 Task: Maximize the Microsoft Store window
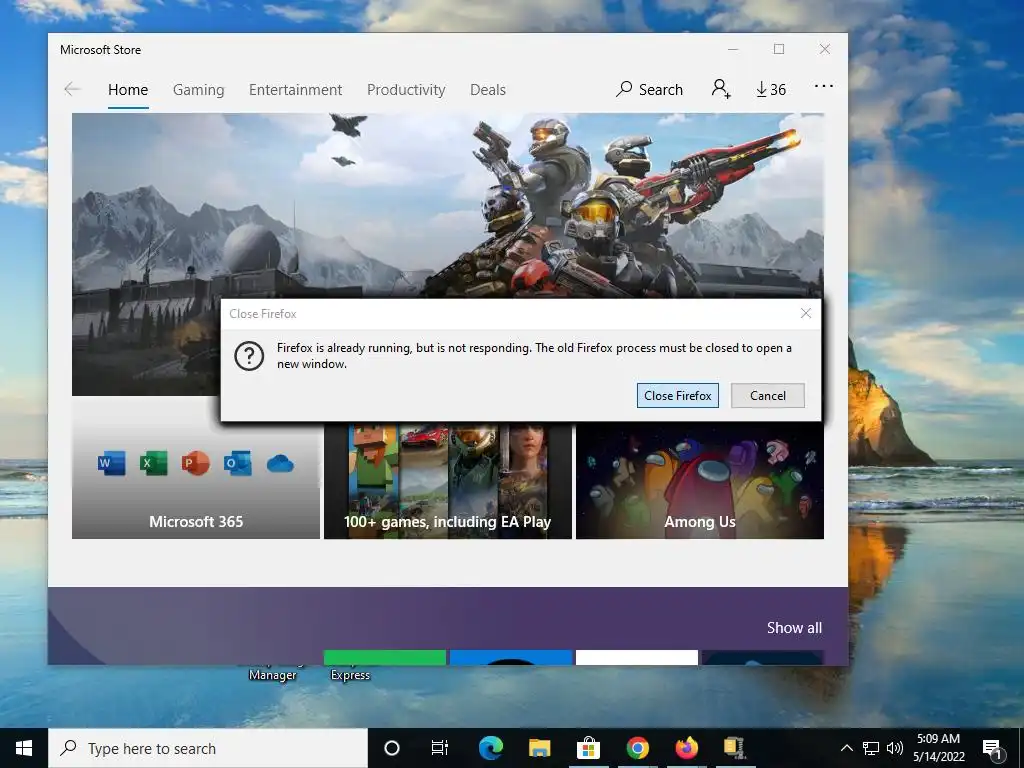(x=778, y=50)
